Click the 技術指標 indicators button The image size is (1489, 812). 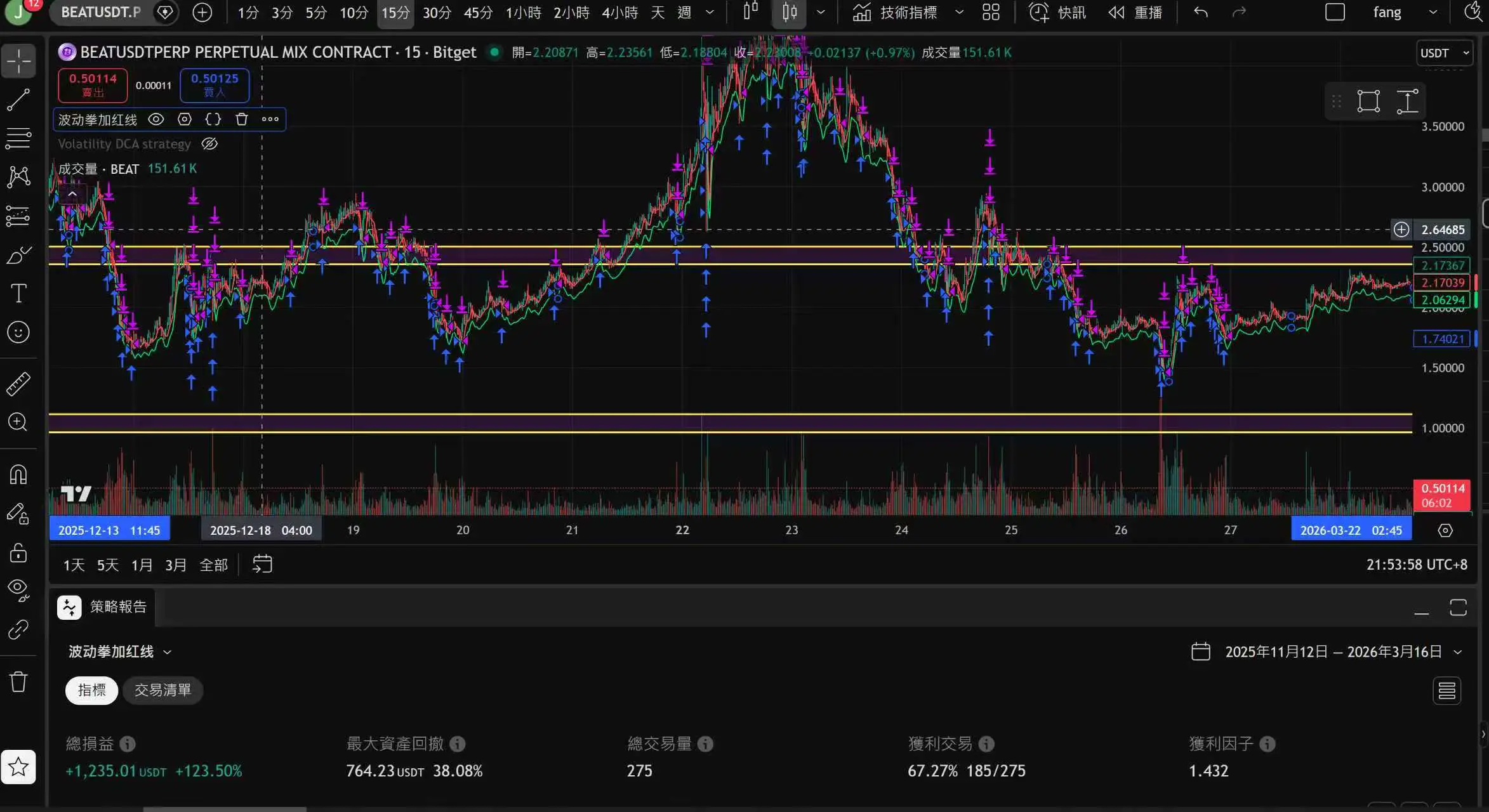click(x=896, y=13)
